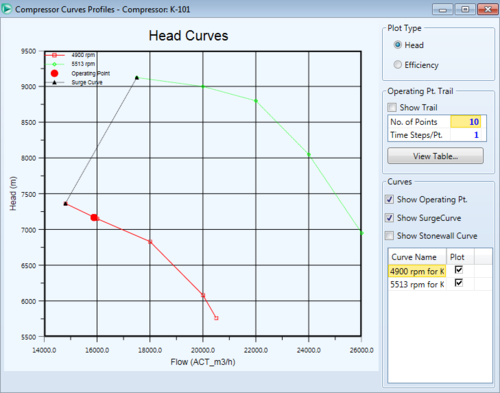Select the 5513 rpm curve name row
Screen dimensions: 500x393
(417, 284)
